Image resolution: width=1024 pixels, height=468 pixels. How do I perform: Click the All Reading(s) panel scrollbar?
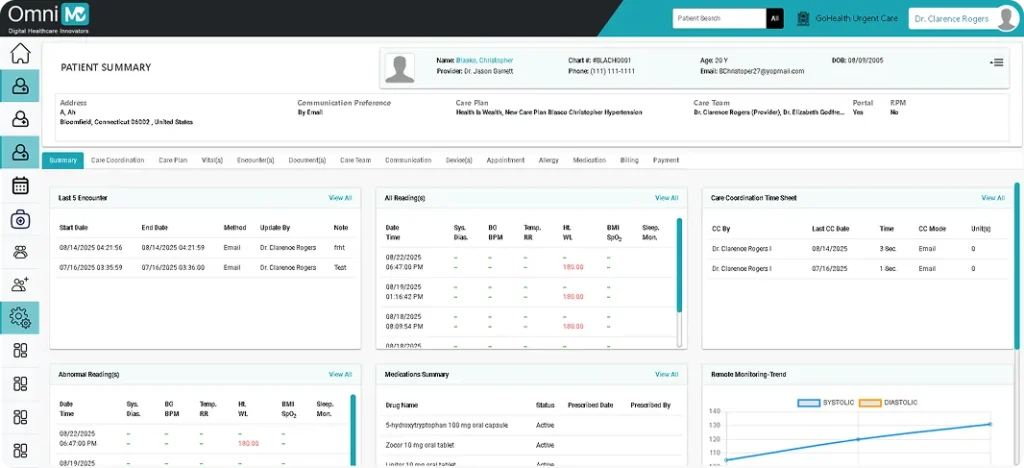pos(679,264)
